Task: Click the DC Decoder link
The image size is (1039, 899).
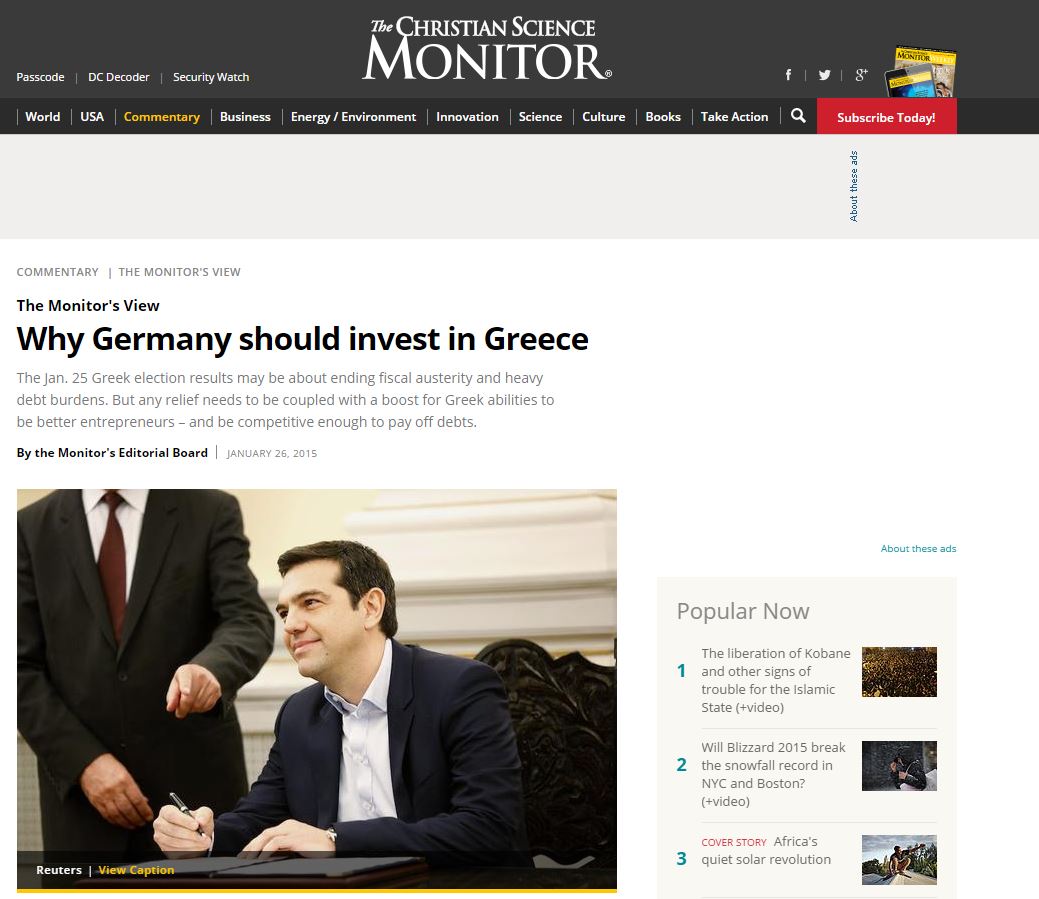Action: [119, 77]
